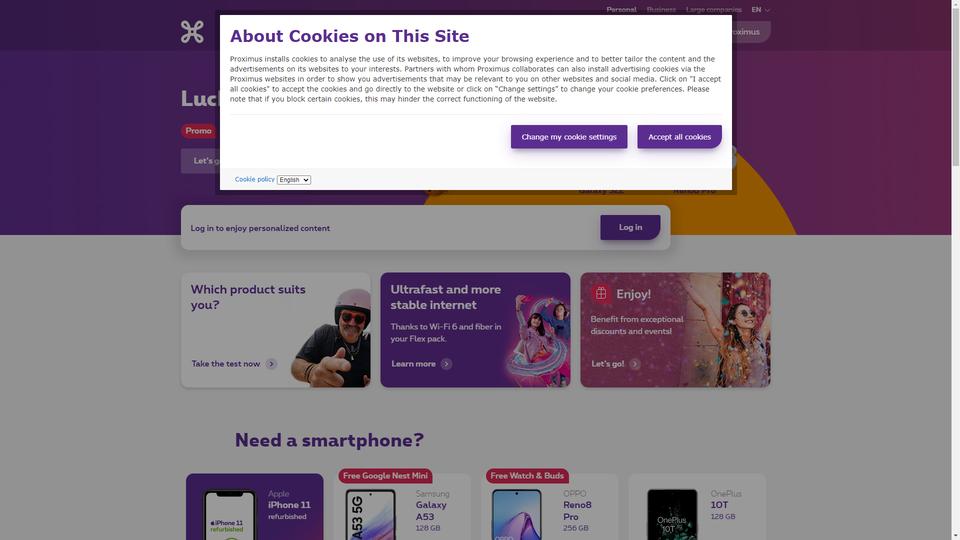Click Change my cookie settings button
The width and height of the screenshot is (960, 540).
[x=569, y=137]
